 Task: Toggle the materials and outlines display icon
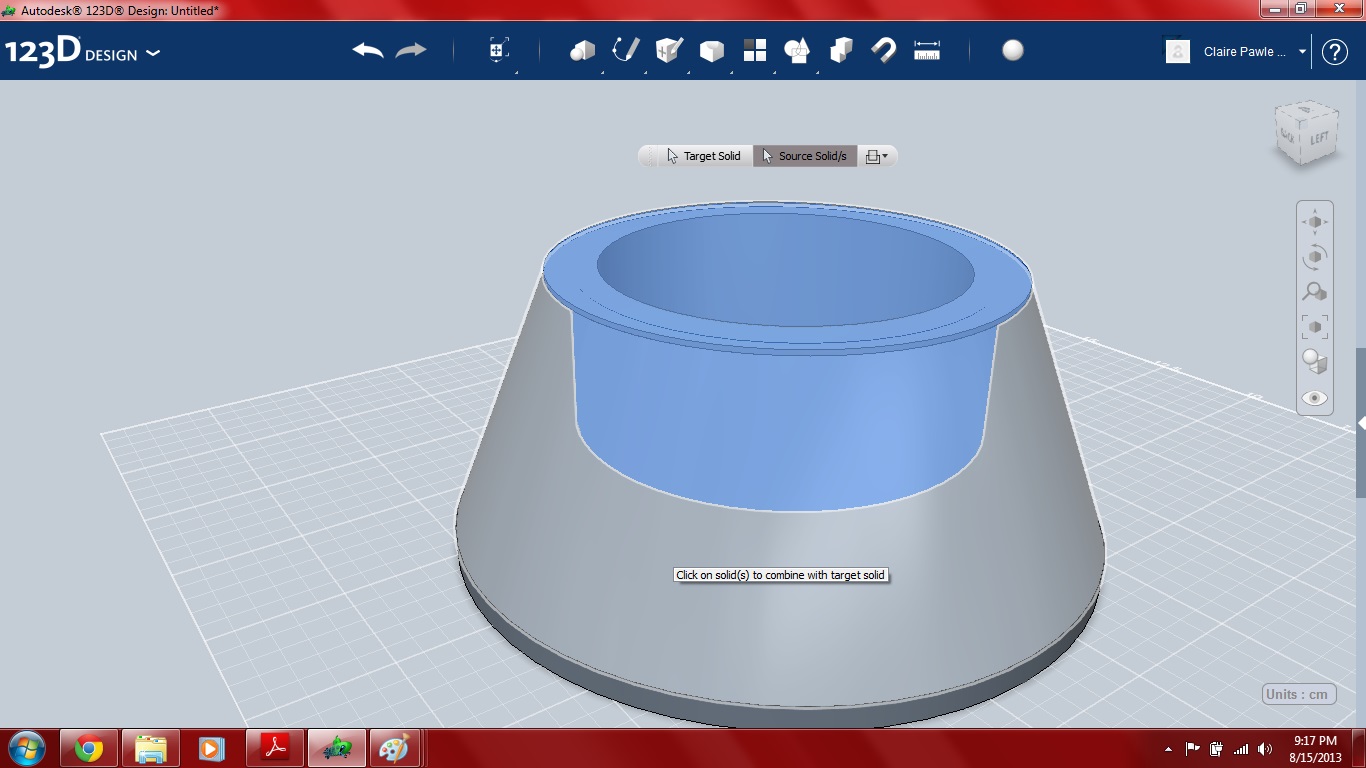[x=1315, y=362]
